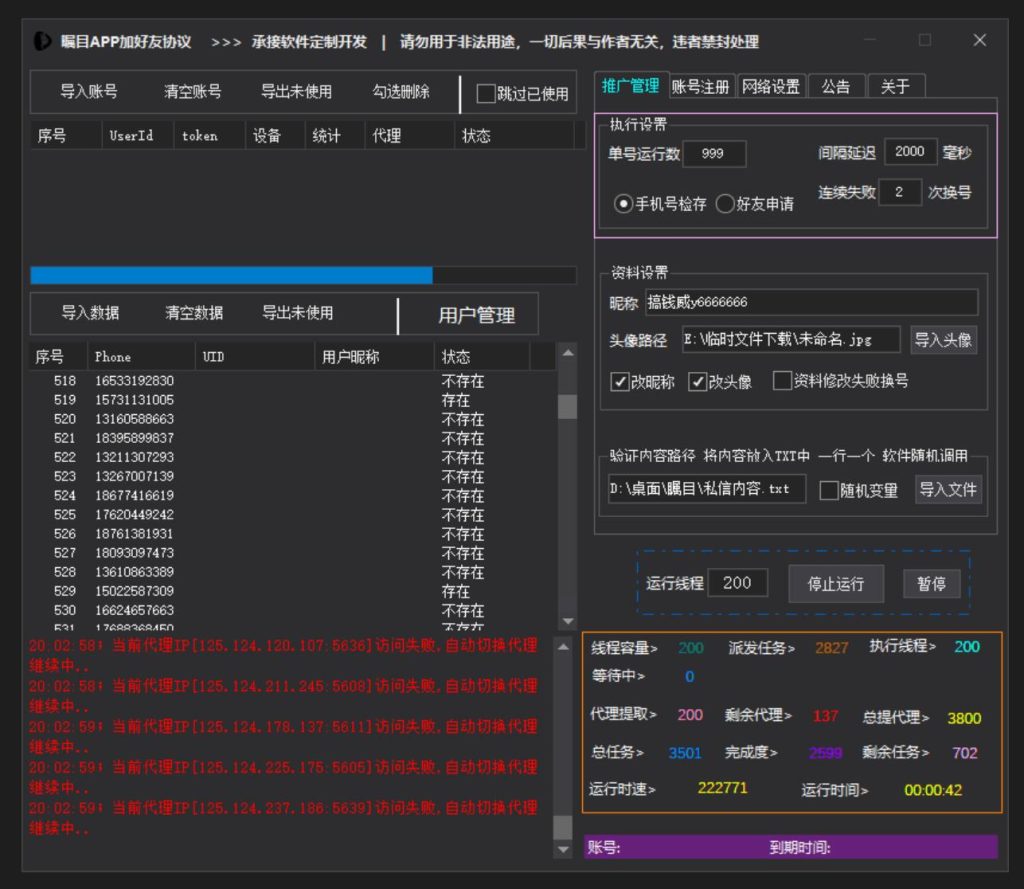Click the blue progress bar
The image size is (1024, 889).
pyautogui.click(x=231, y=275)
